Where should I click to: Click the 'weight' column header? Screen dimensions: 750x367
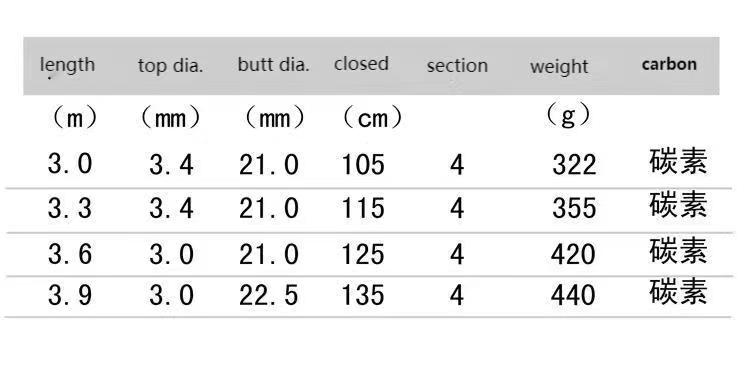point(559,67)
